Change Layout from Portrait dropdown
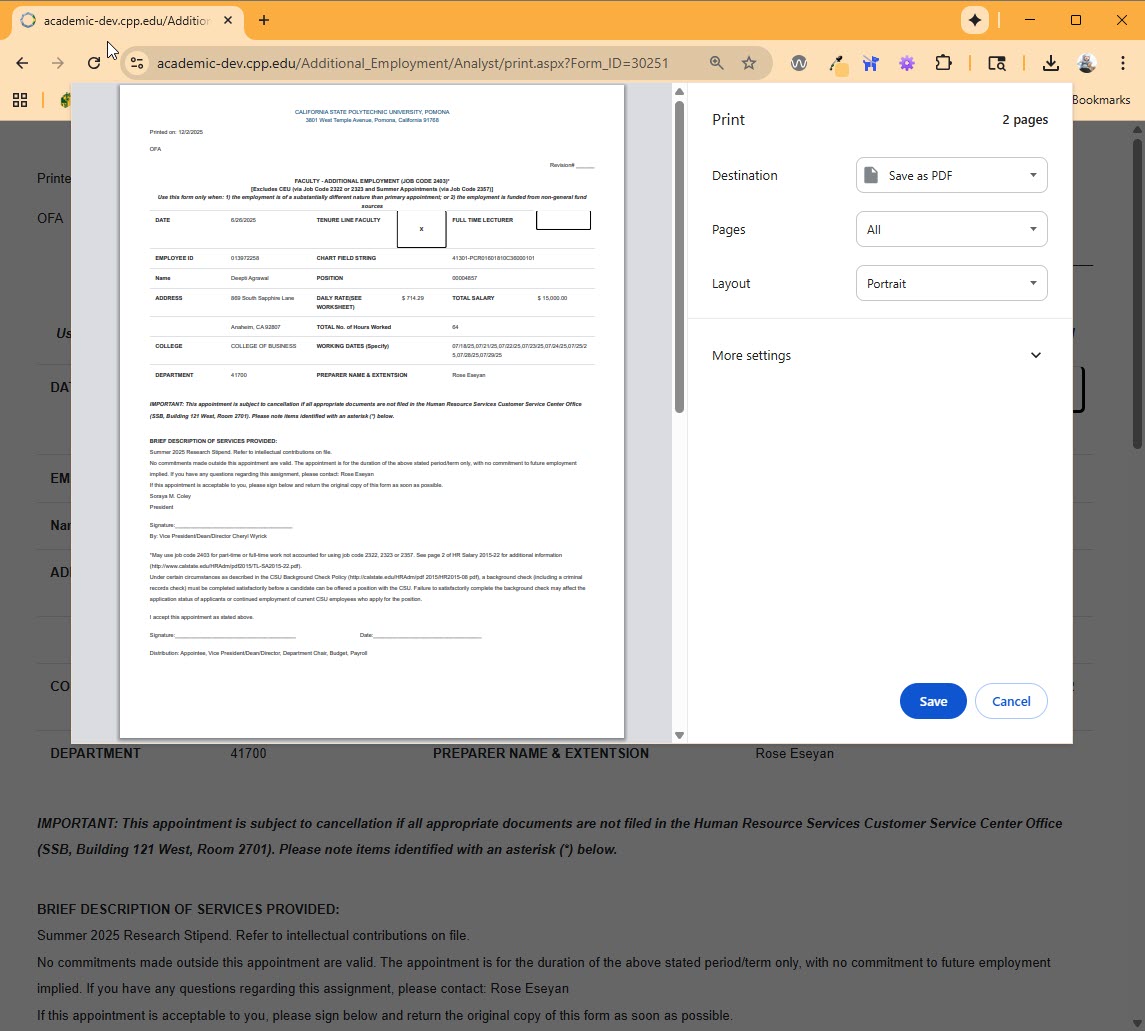1145x1031 pixels. (951, 283)
